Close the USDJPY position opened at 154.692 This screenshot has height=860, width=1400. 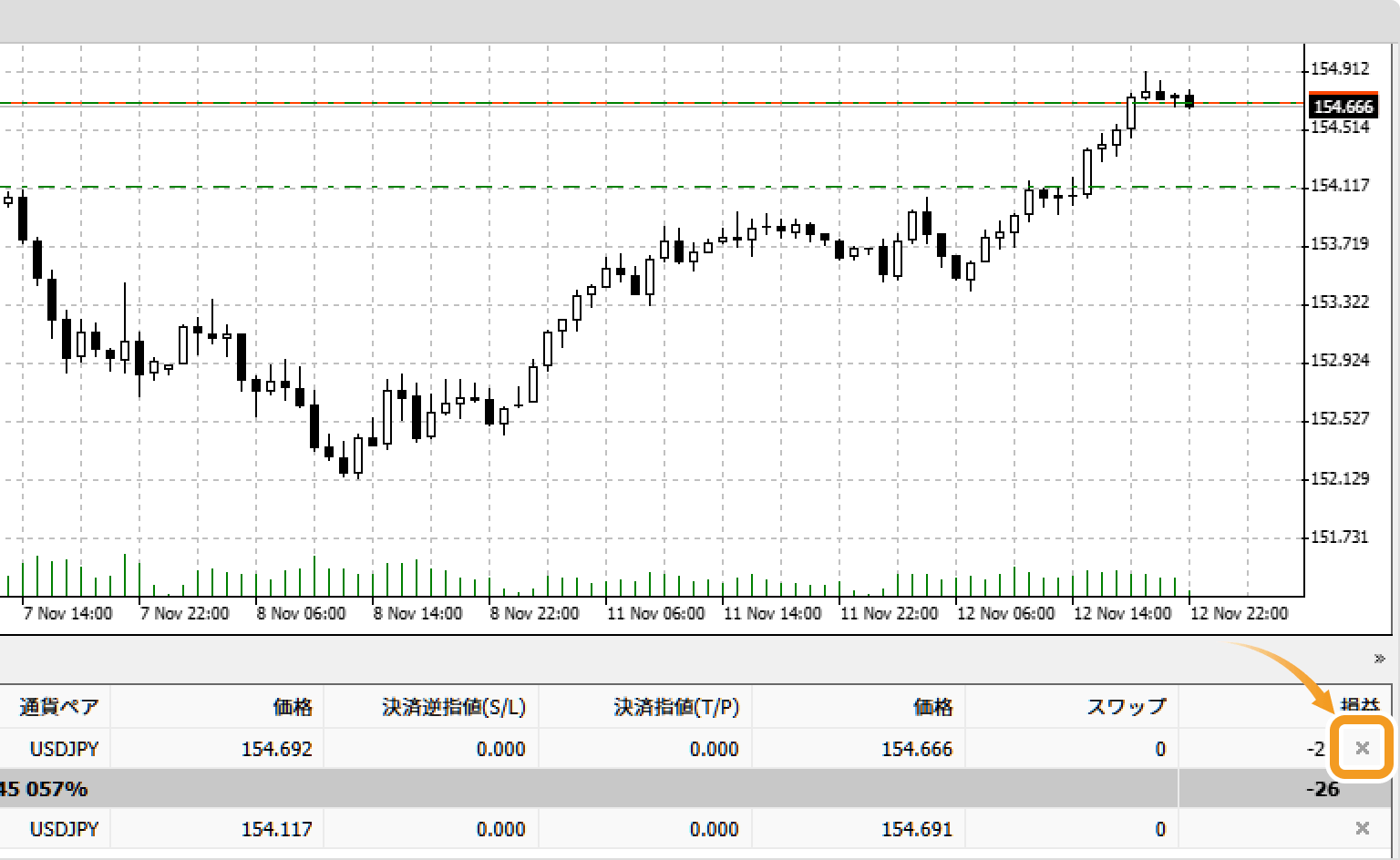(x=1363, y=748)
